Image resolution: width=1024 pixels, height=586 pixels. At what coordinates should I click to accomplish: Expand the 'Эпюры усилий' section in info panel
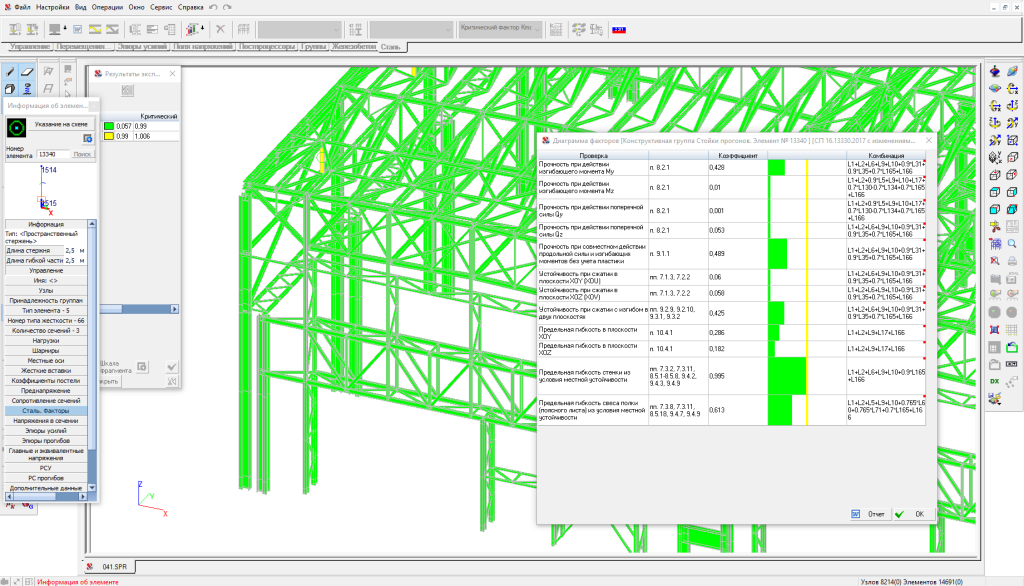click(44, 431)
